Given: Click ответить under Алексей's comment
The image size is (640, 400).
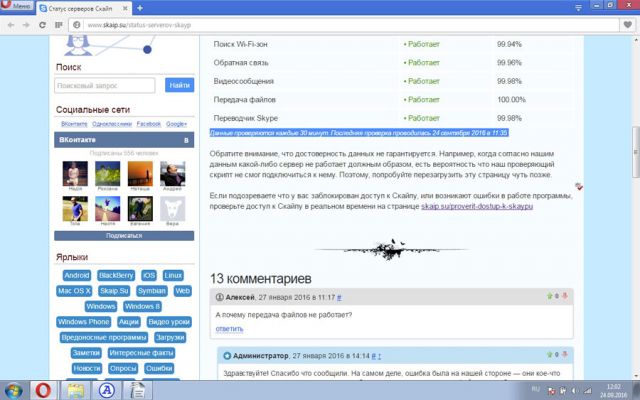Looking at the screenshot, I should click(229, 329).
